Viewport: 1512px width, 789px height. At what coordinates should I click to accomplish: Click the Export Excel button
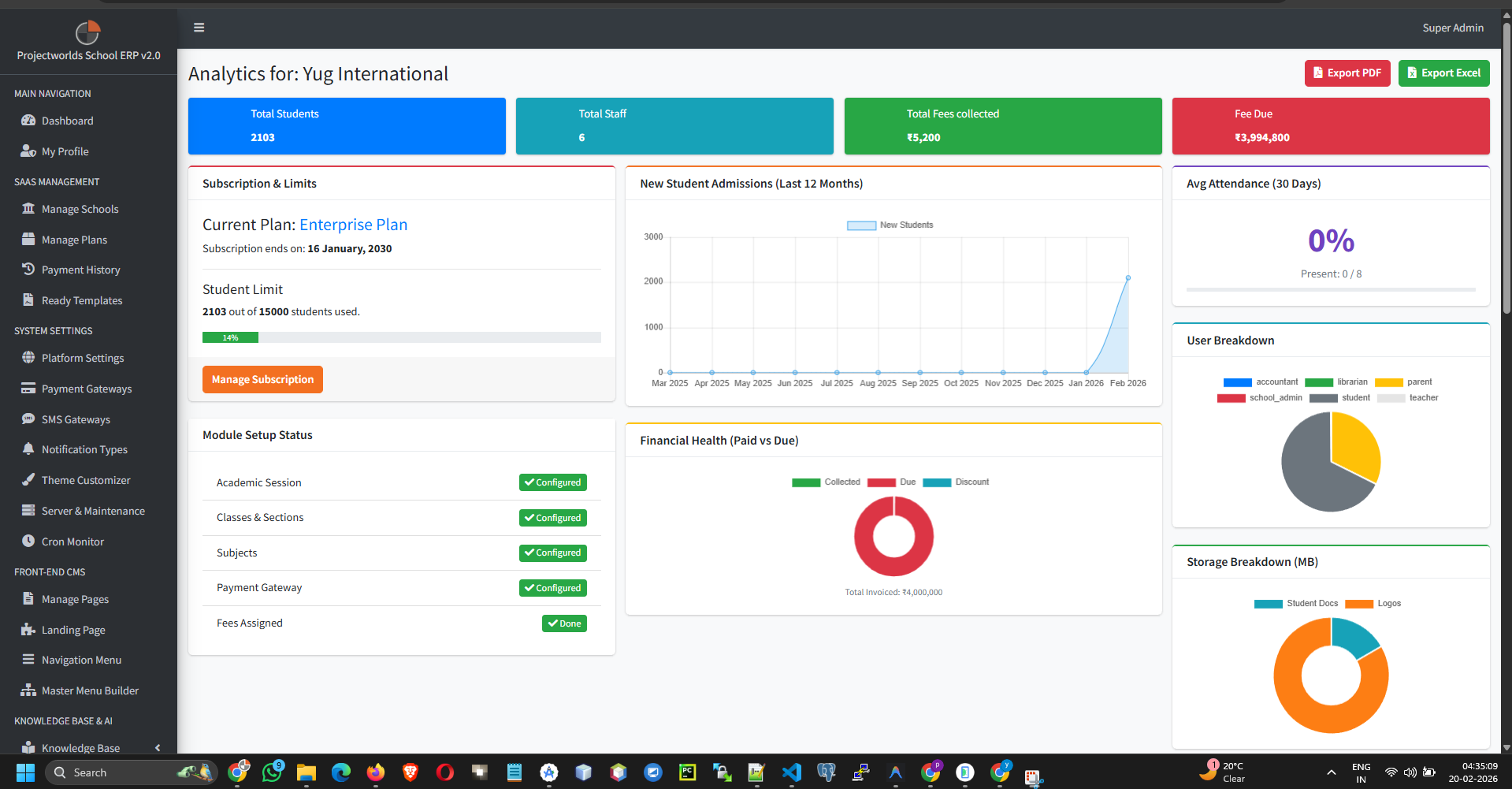(1443, 73)
